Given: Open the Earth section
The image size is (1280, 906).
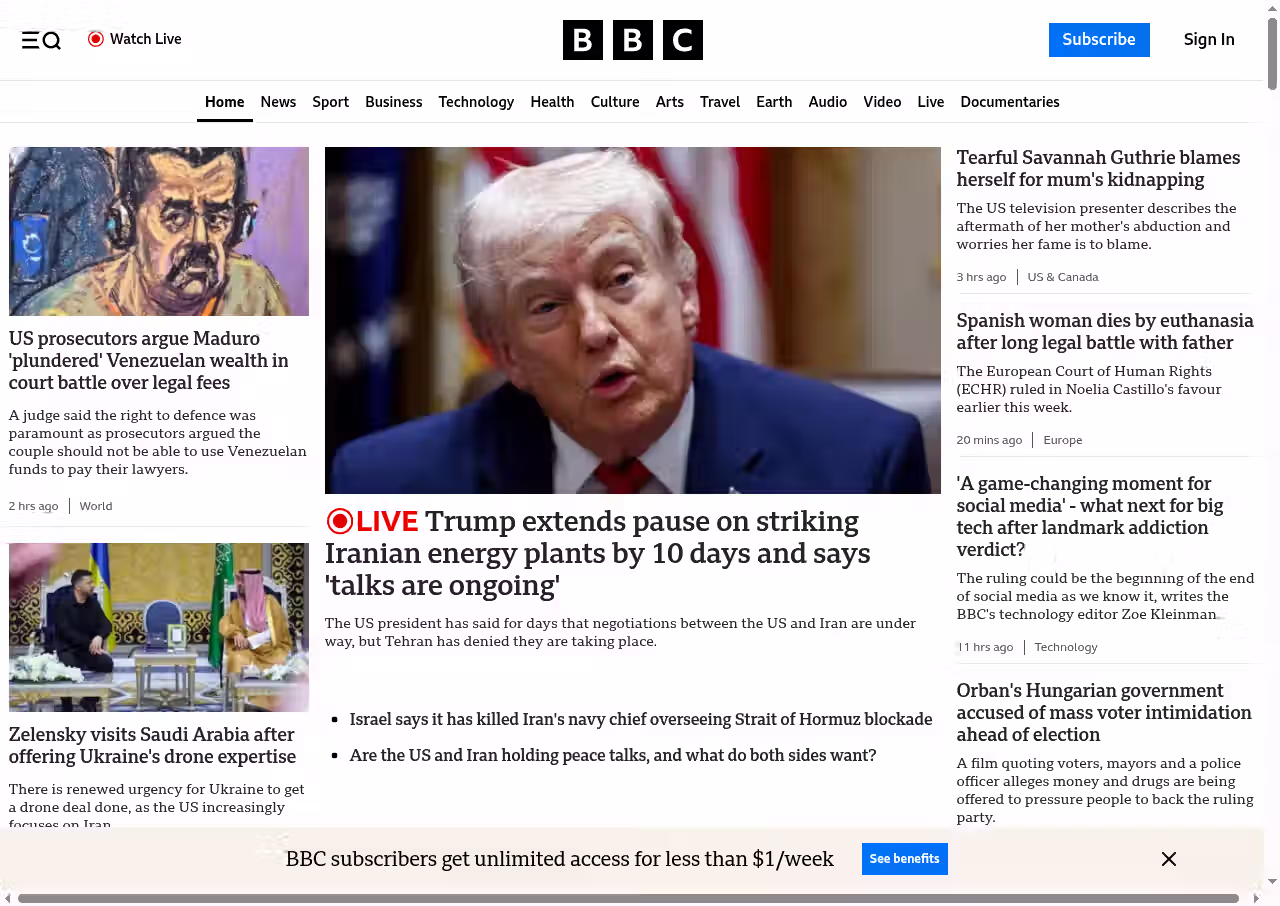Looking at the screenshot, I should pos(774,102).
